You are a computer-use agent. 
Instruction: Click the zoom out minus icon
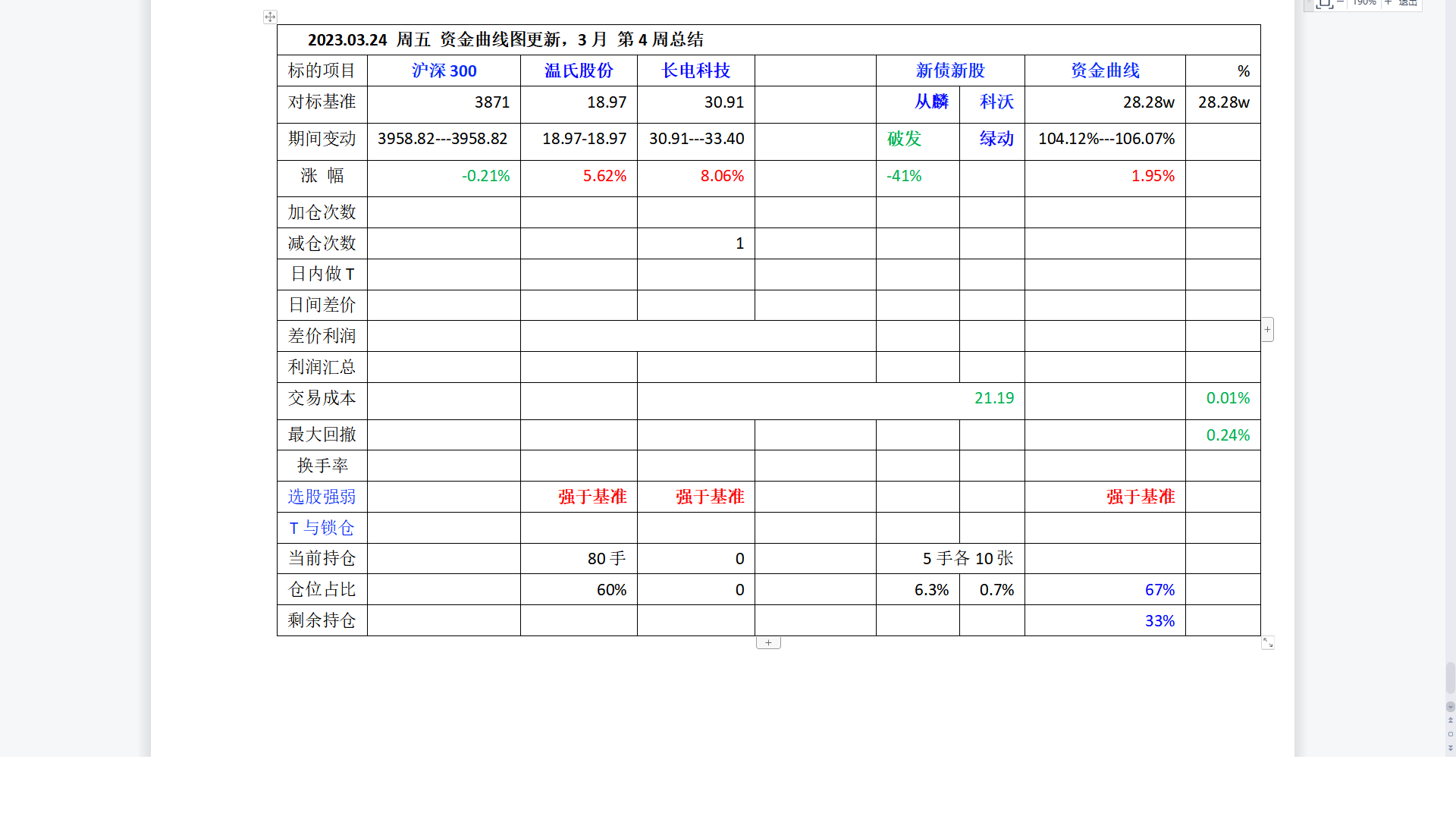[1341, 3]
